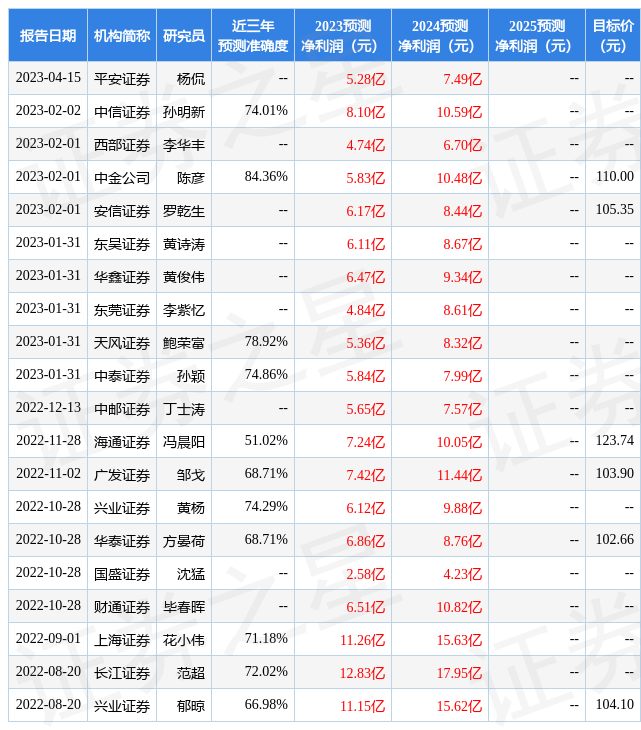Select the 天风证券 institution cell
The height and width of the screenshot is (730, 641).
122,343
